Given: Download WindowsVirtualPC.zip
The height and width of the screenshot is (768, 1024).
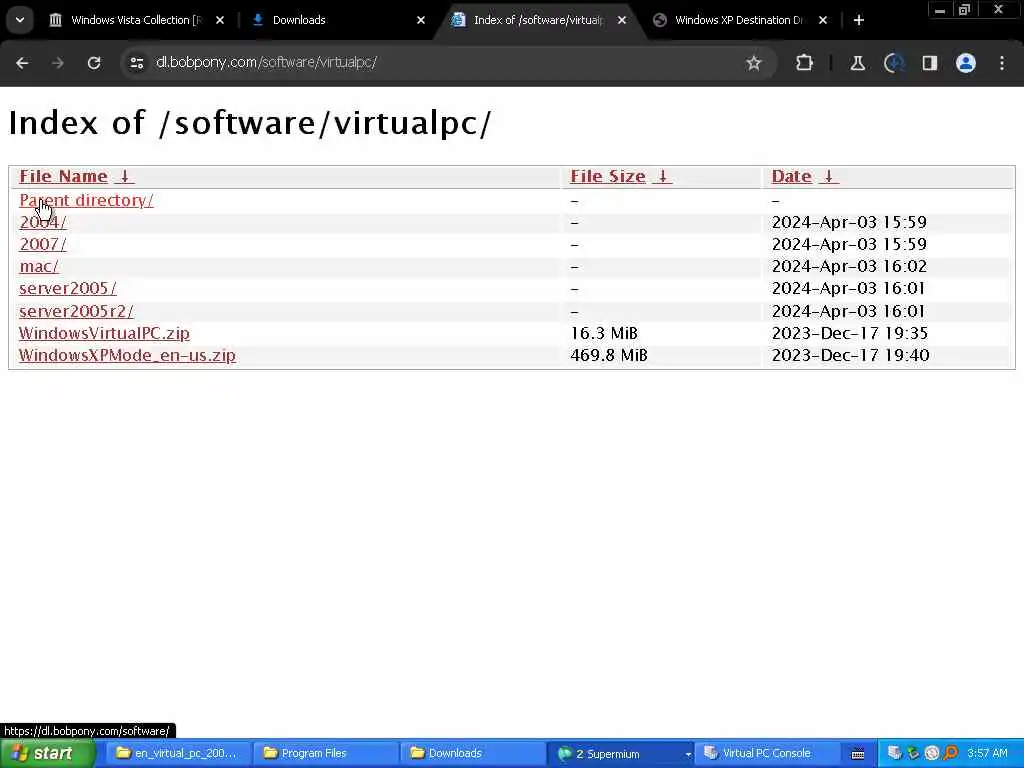Looking at the screenshot, I should pyautogui.click(x=104, y=334).
